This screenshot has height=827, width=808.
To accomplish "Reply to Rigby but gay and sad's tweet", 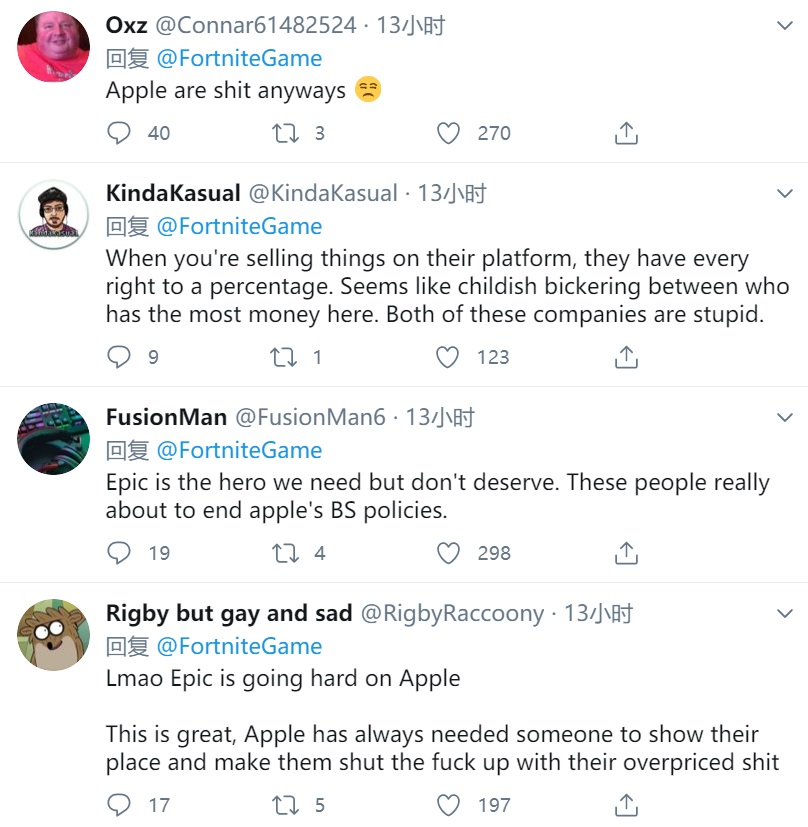I will point(119,805).
